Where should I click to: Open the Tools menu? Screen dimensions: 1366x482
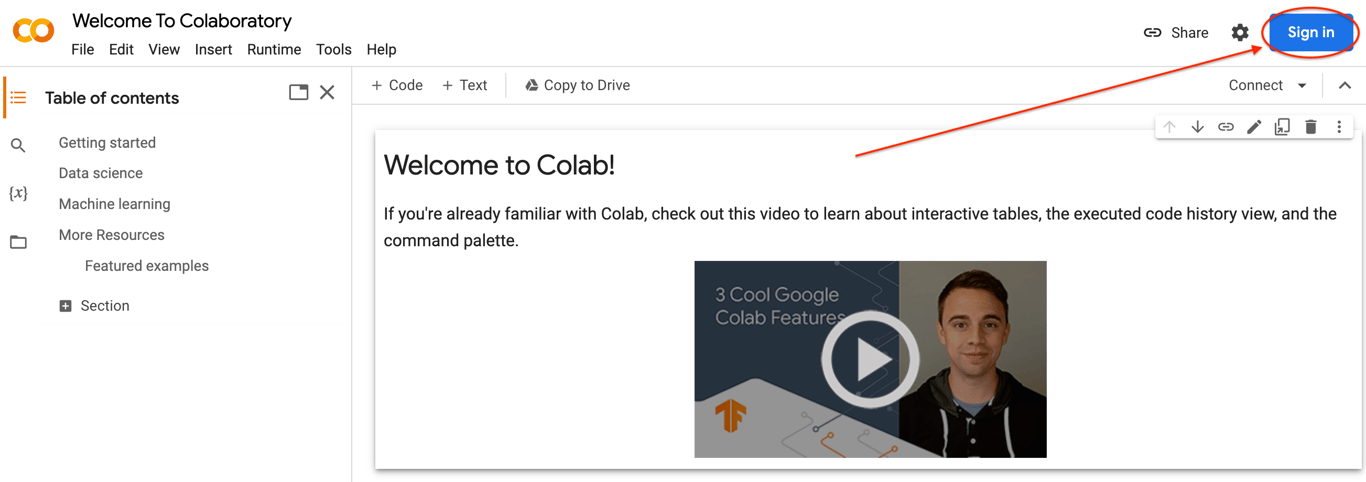coord(333,49)
